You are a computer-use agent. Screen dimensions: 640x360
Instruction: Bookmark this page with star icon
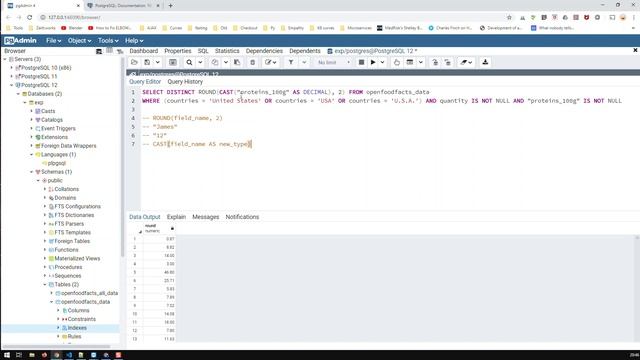(509, 18)
